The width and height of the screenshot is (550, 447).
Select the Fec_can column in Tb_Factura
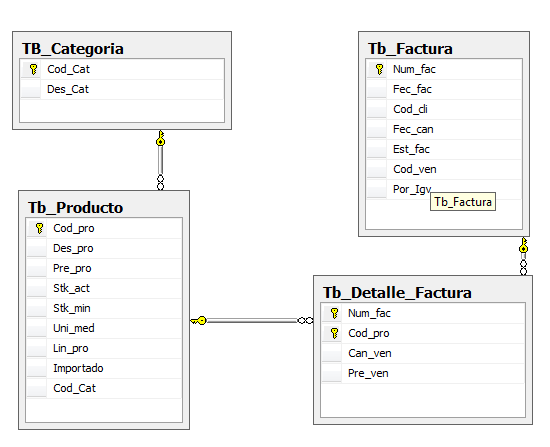[444, 129]
